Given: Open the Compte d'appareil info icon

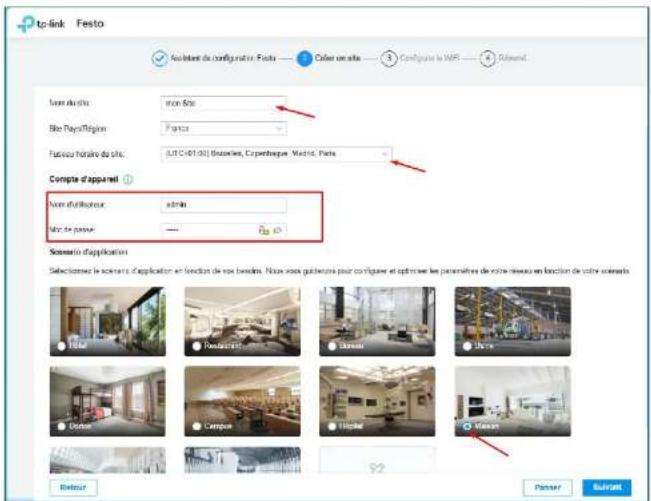Looking at the screenshot, I should 128,180.
